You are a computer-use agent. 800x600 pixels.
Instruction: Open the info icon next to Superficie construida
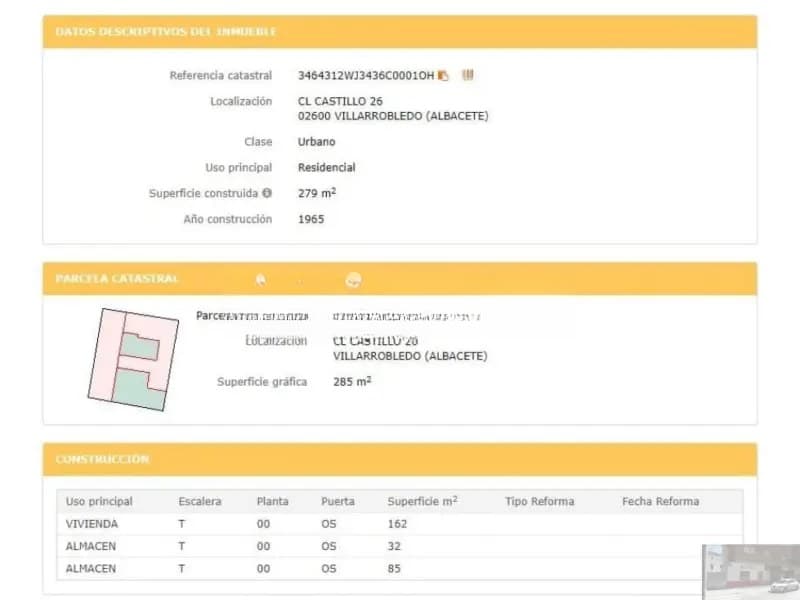267,193
